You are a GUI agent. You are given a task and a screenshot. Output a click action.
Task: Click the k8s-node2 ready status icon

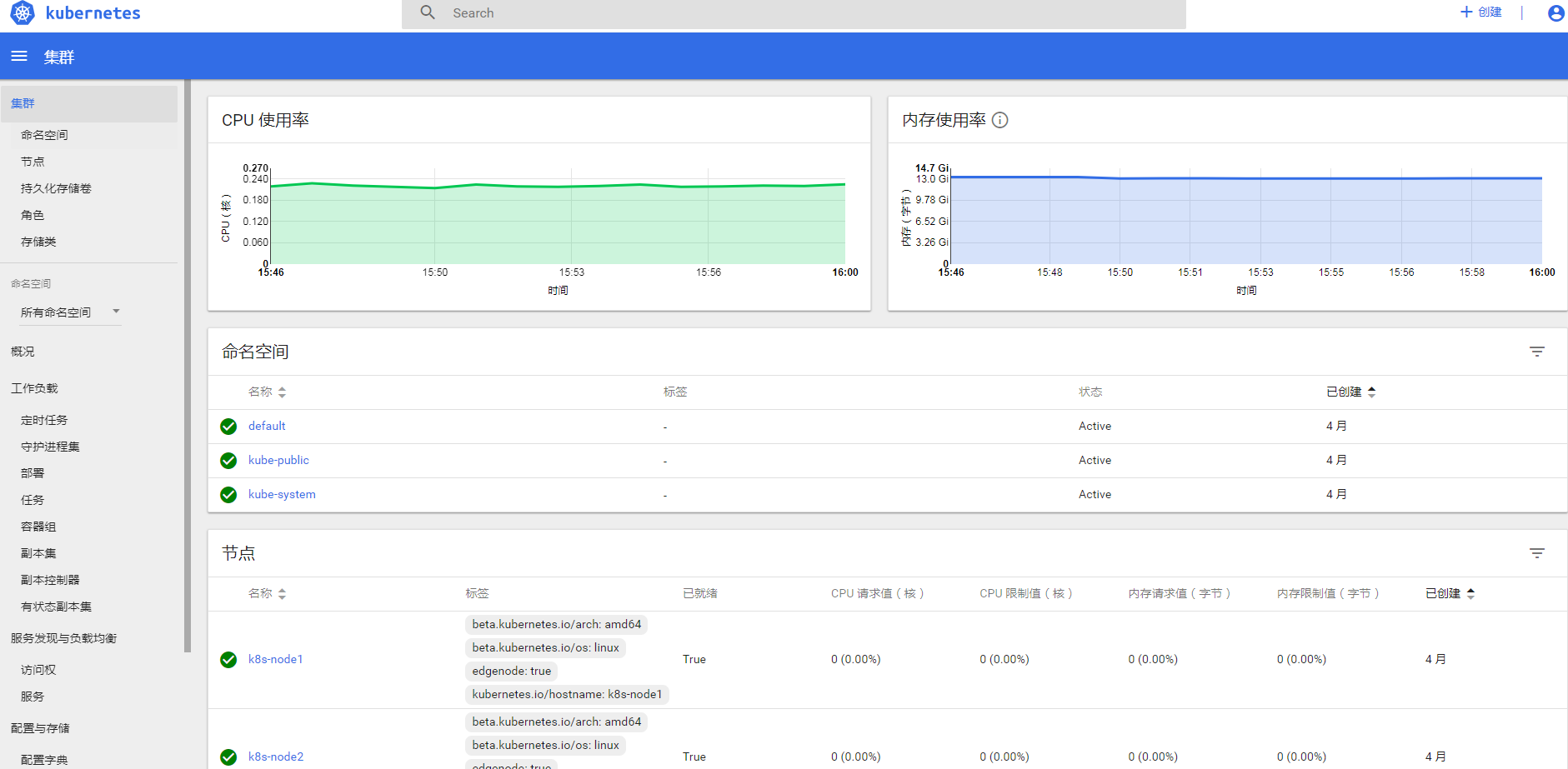click(x=228, y=757)
